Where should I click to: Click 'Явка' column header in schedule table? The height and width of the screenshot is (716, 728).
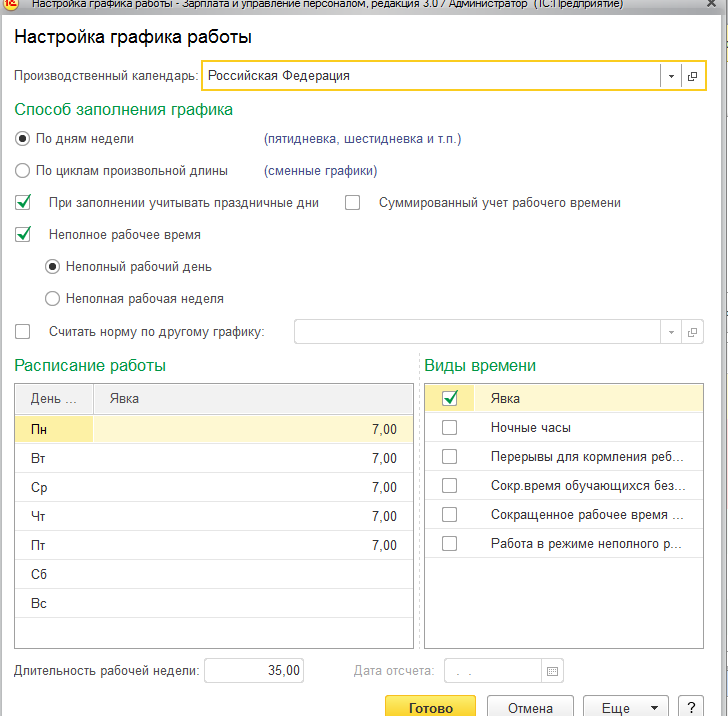(254, 398)
